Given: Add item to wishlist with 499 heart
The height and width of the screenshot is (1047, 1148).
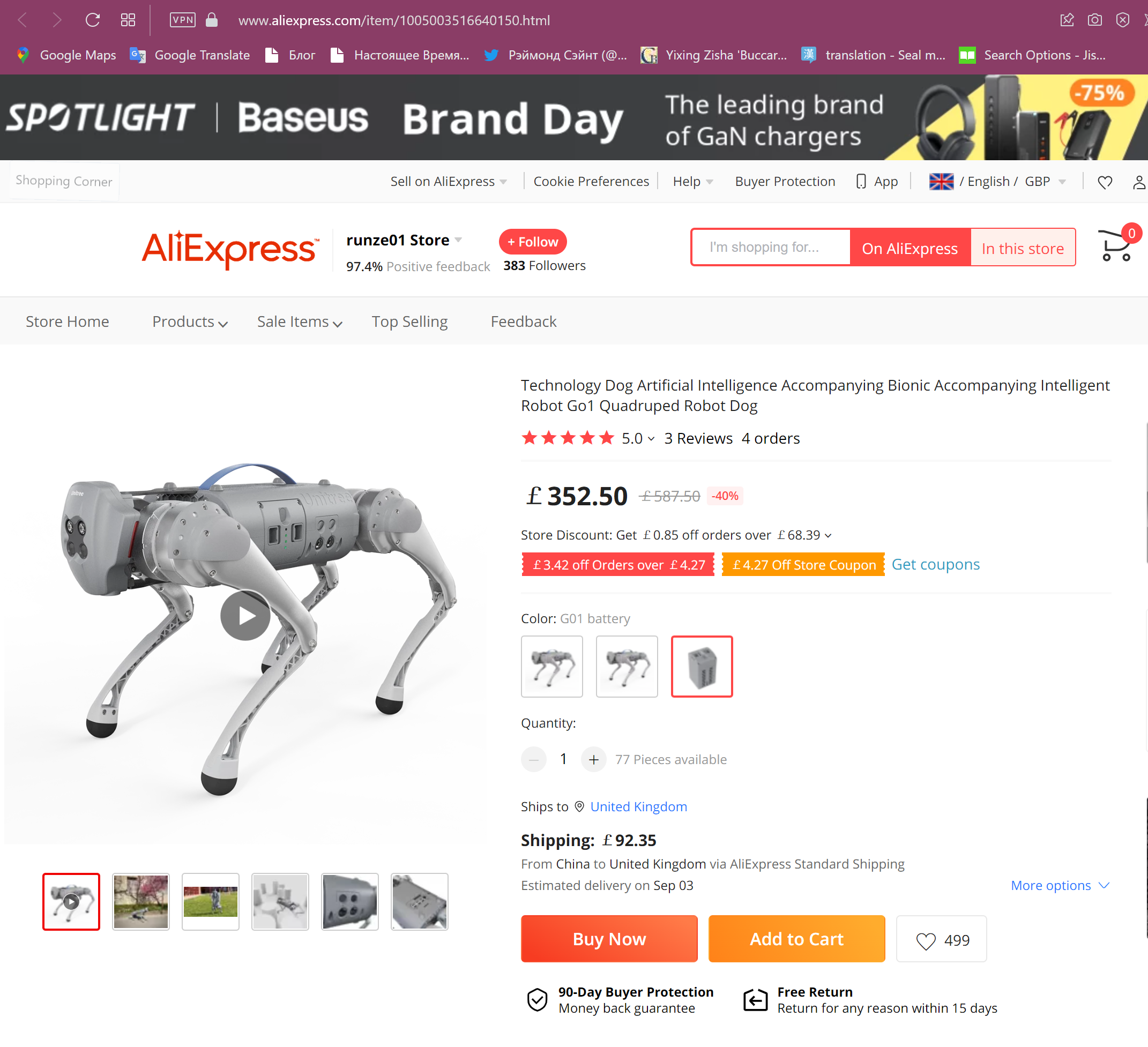Looking at the screenshot, I should pos(941,939).
